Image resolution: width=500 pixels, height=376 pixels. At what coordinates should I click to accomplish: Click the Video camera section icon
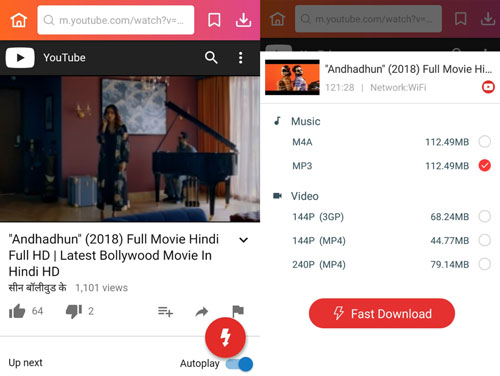(277, 196)
